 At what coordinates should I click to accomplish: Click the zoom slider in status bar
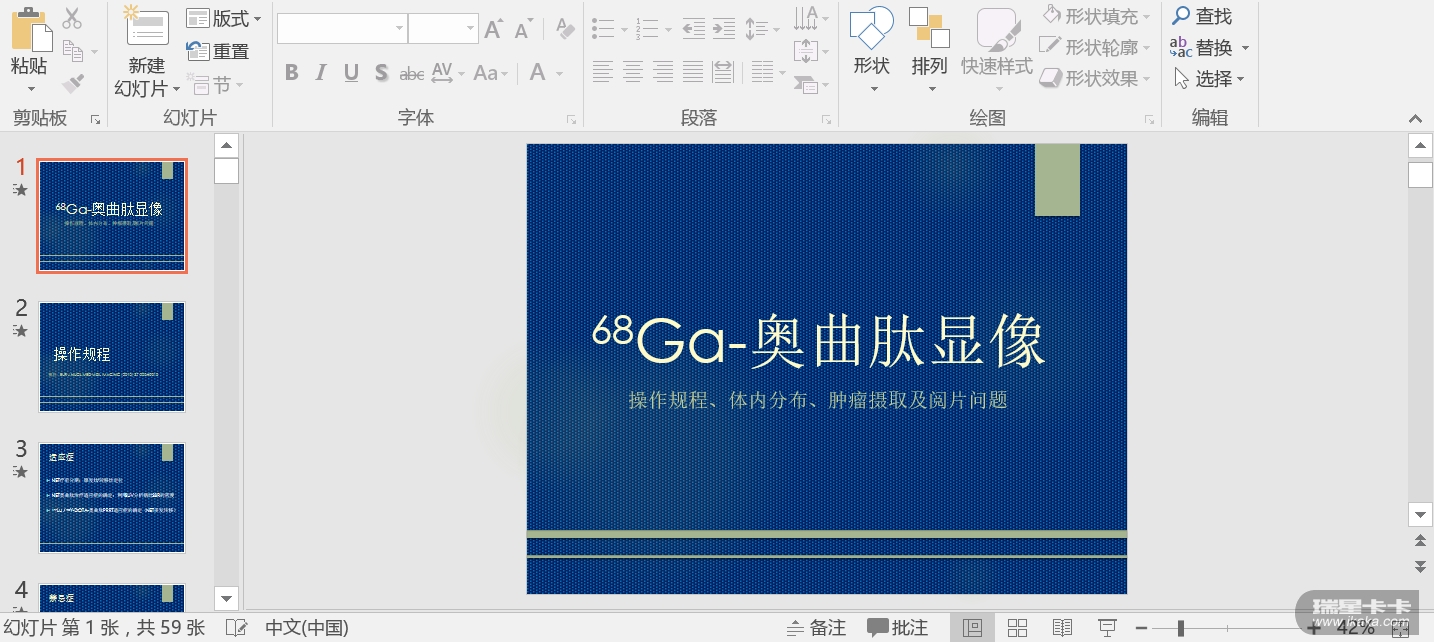[1181, 628]
